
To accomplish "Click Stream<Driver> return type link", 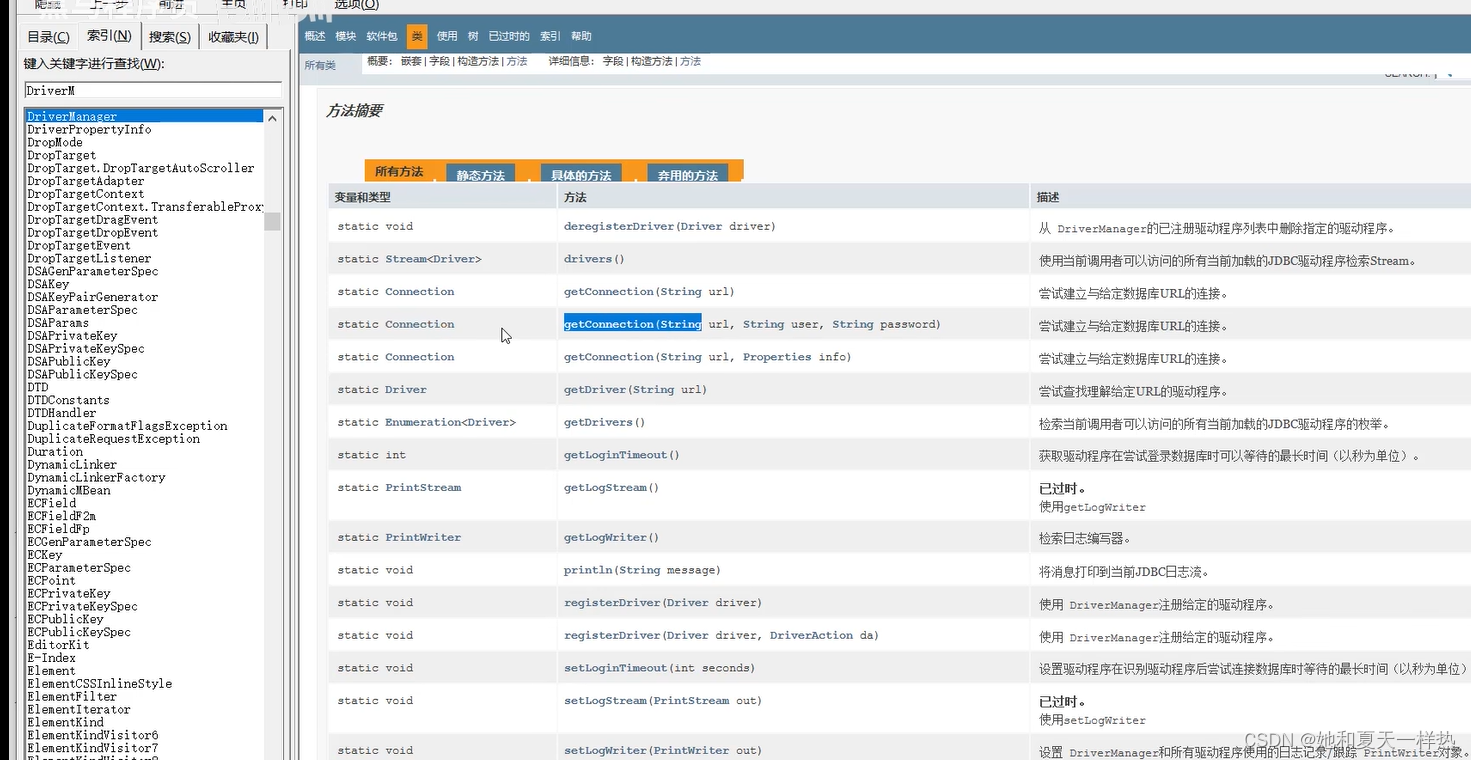I will [433, 259].
